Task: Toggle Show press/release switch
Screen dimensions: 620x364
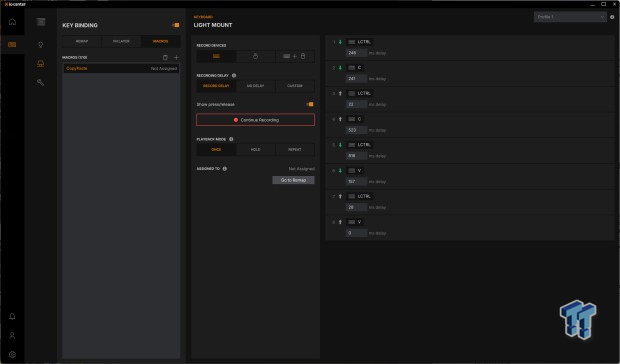Action: [310, 104]
